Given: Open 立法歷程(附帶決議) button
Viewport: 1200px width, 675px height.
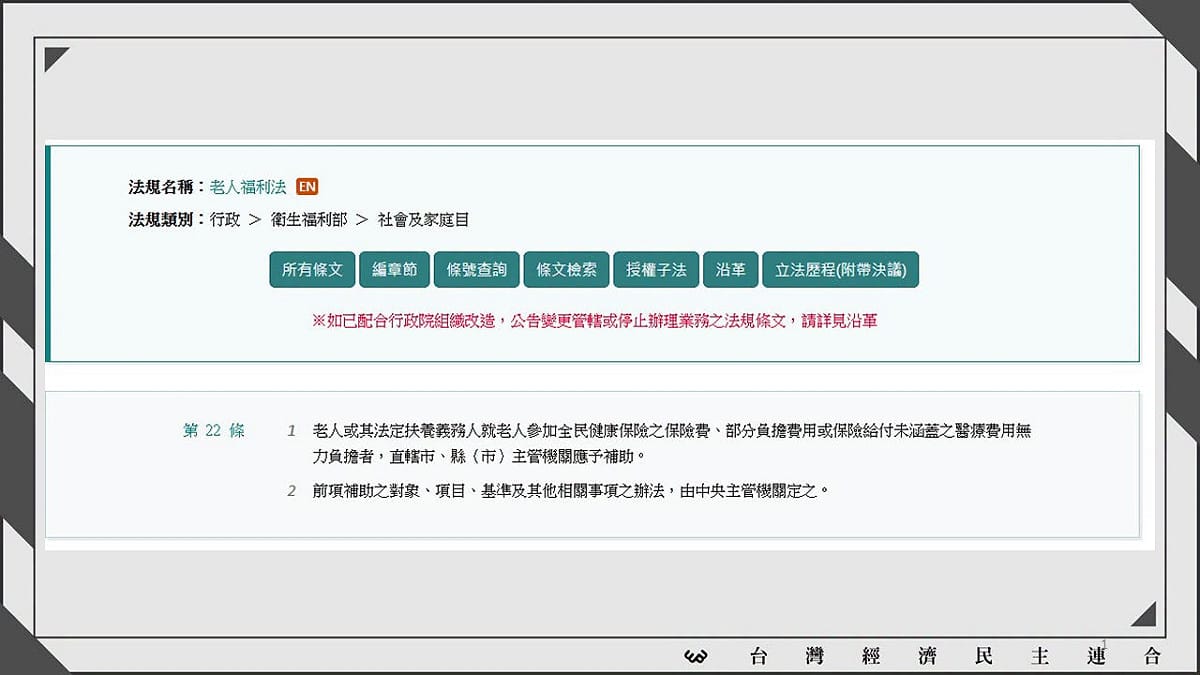Looking at the screenshot, I should pos(840,270).
